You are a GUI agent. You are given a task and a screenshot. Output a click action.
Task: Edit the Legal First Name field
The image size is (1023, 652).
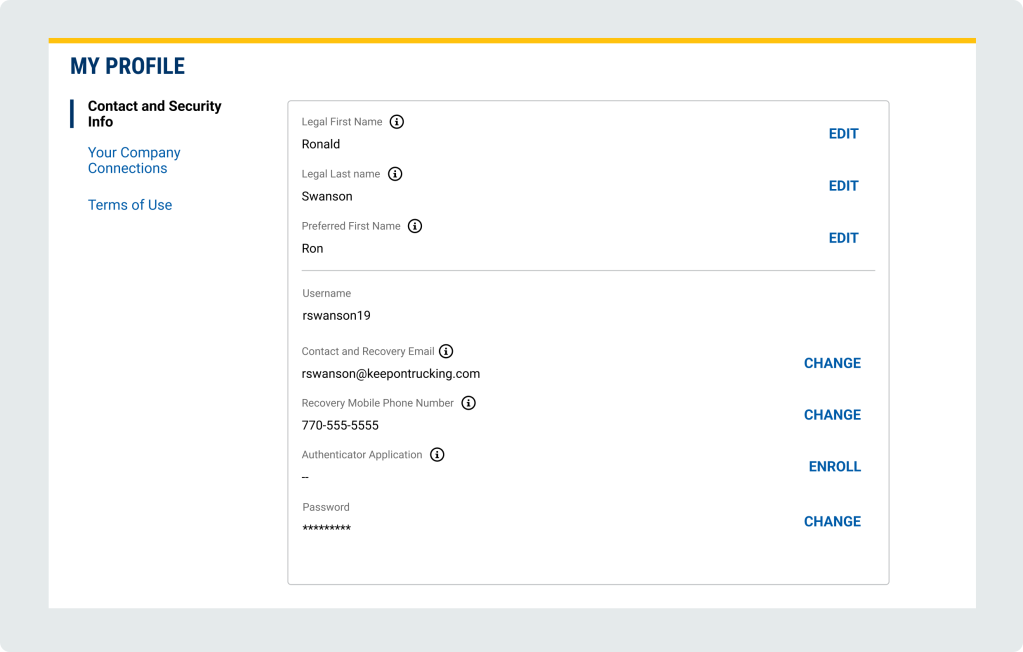(843, 134)
